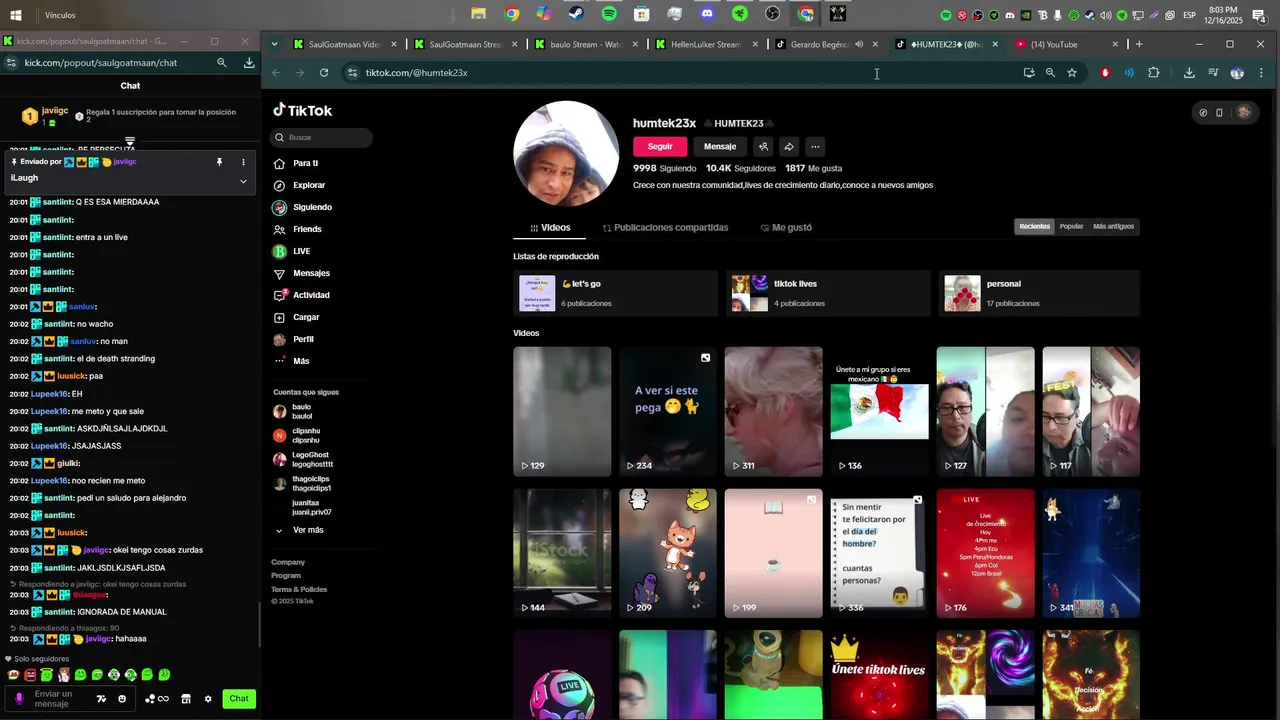Open Chrome downloads icon
The image size is (1280, 720).
pos(1189,73)
